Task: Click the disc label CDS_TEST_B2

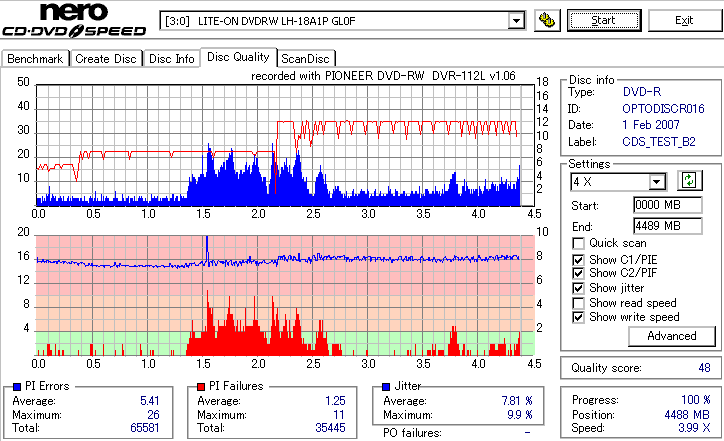Action: 659,142
